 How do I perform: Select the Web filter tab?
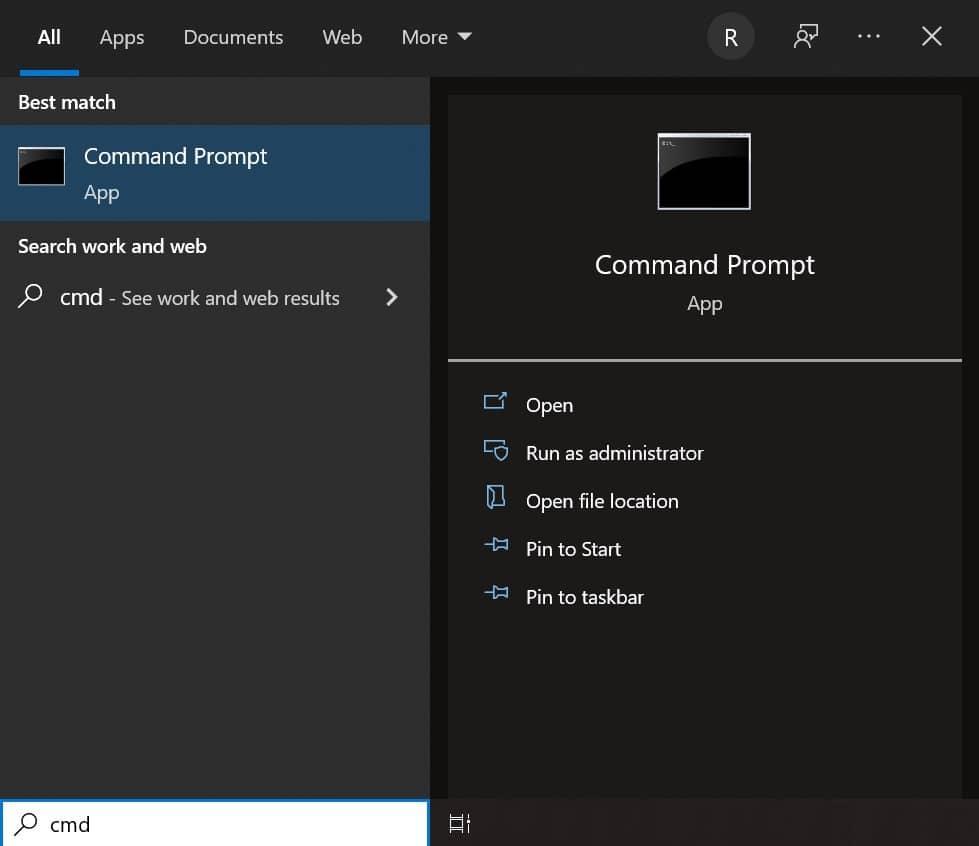(x=342, y=37)
